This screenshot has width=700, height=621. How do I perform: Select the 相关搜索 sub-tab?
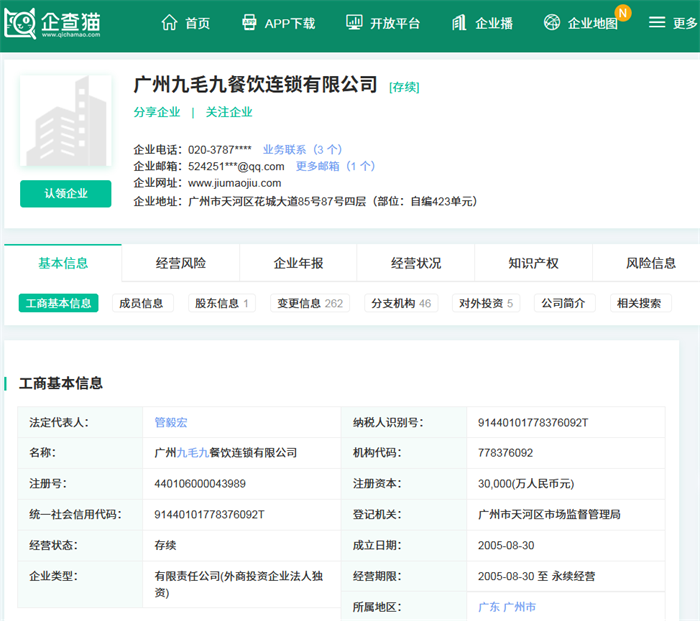tap(639, 303)
